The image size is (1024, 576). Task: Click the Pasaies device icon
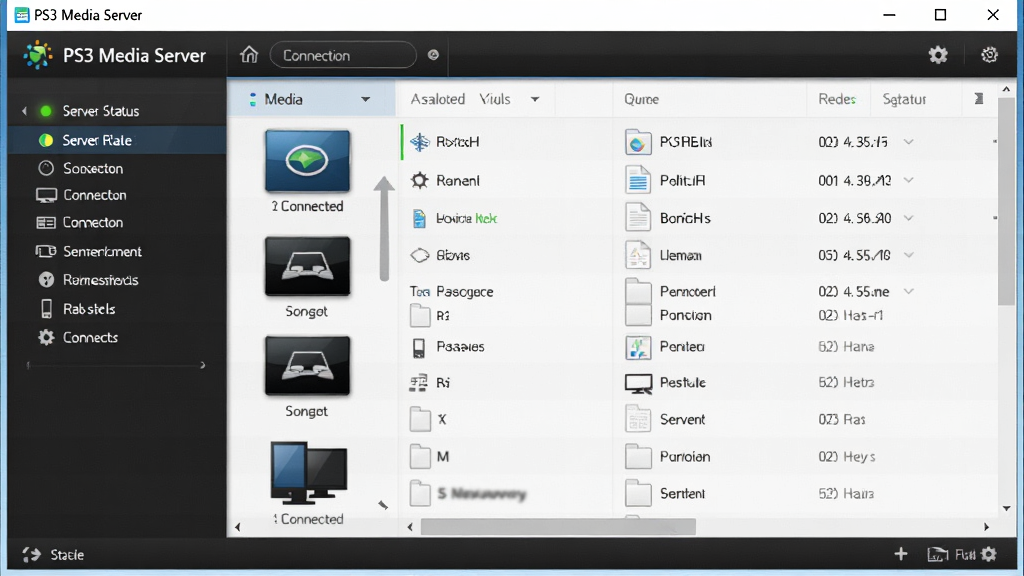point(419,347)
